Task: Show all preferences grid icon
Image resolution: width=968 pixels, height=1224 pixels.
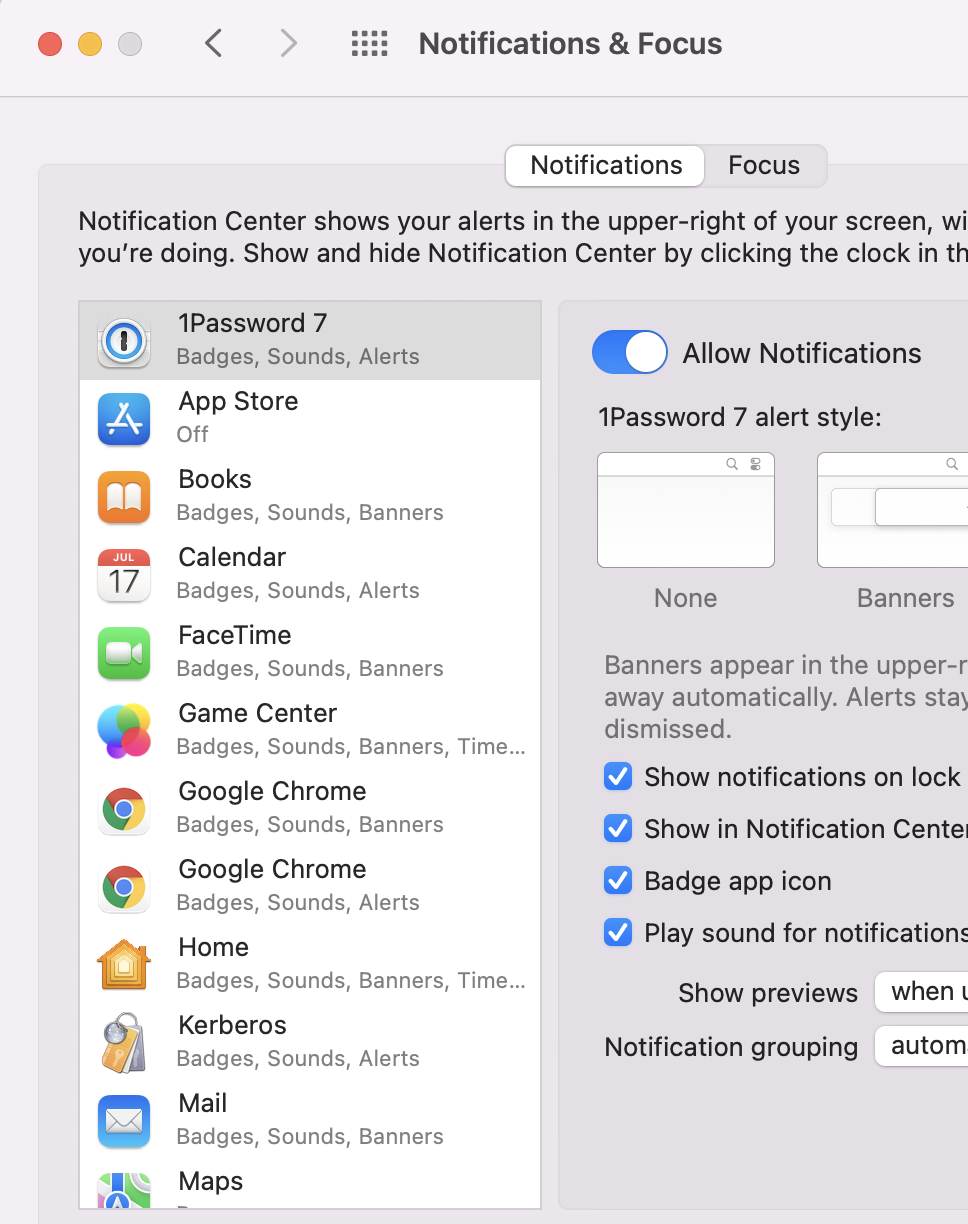Action: 369,43
